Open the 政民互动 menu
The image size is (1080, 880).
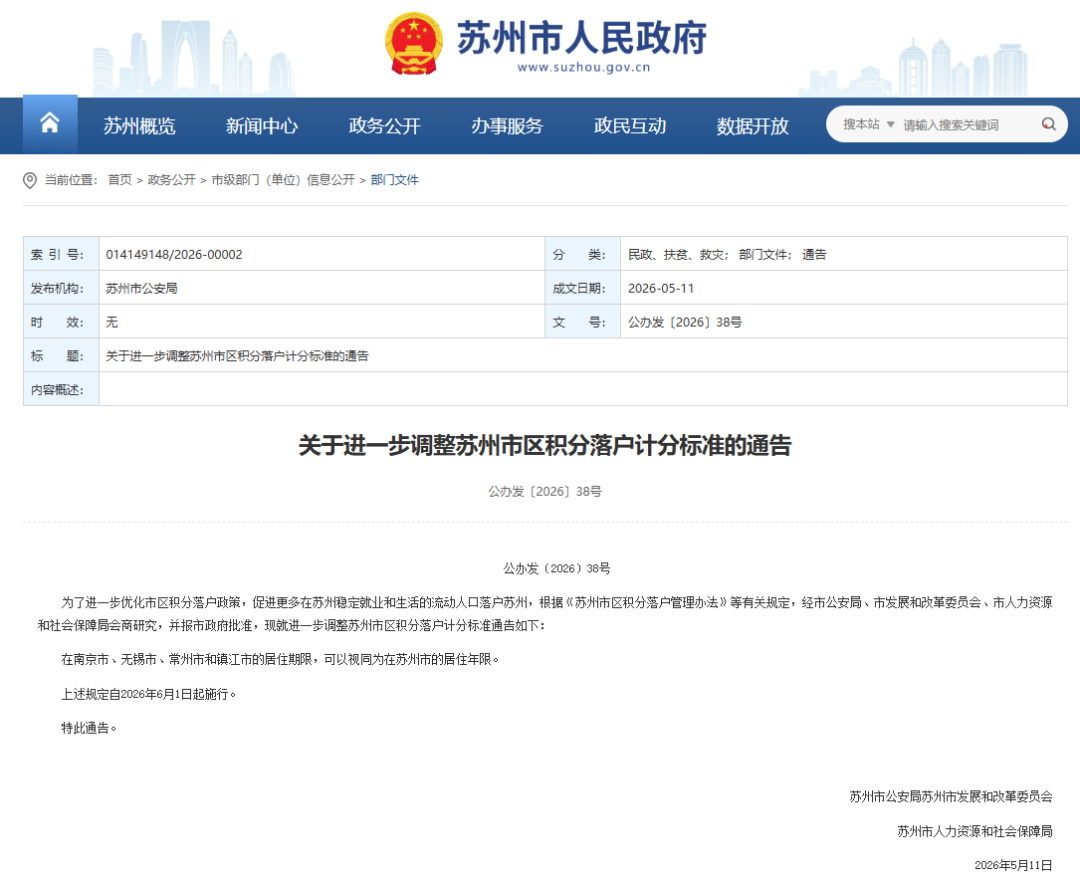pos(630,126)
